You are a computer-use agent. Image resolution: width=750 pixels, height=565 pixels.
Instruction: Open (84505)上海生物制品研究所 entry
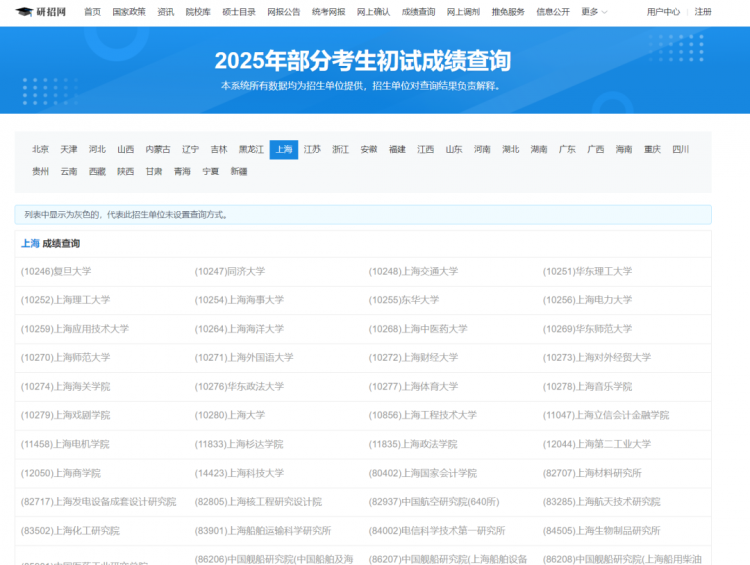(601, 531)
